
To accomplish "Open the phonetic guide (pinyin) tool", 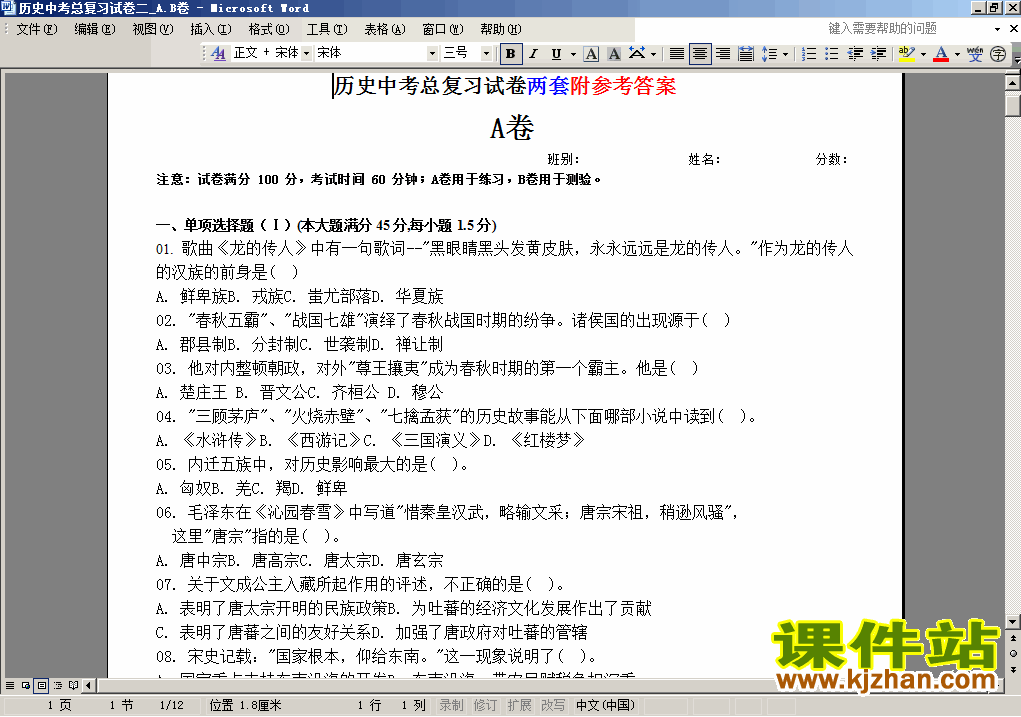I will pos(975,53).
